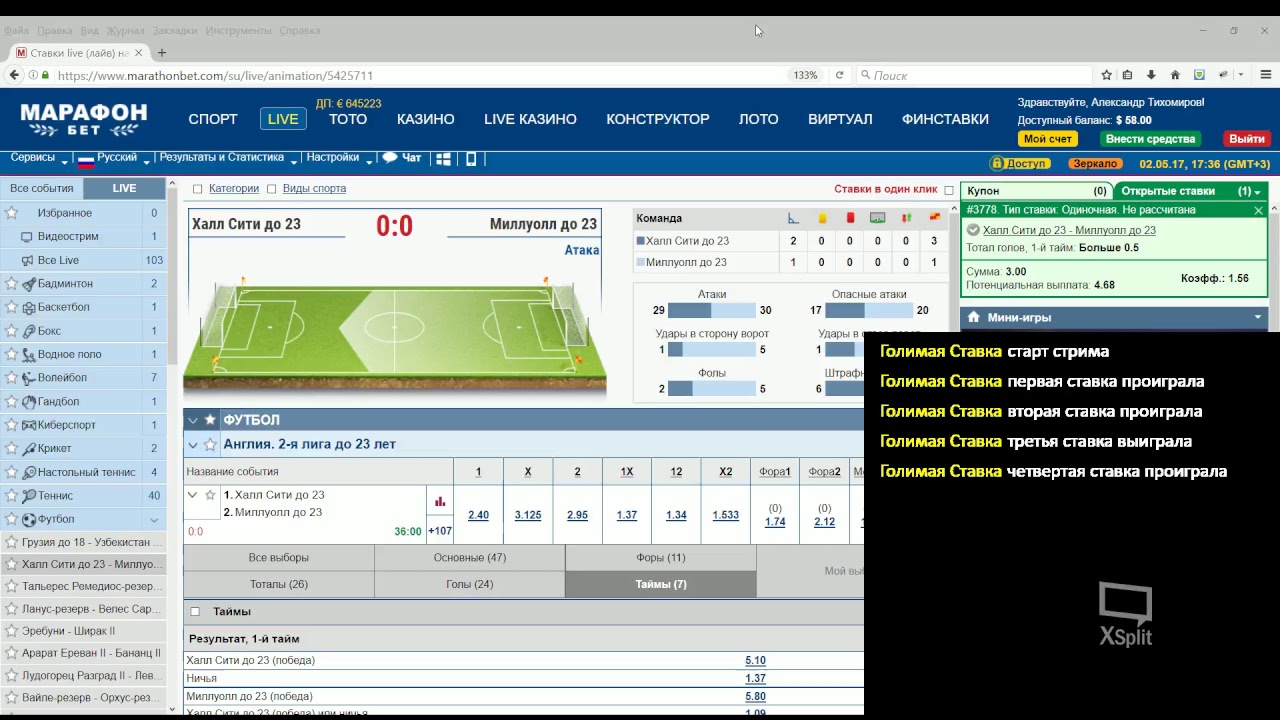Bookmark this page with the star icon

point(1106,75)
